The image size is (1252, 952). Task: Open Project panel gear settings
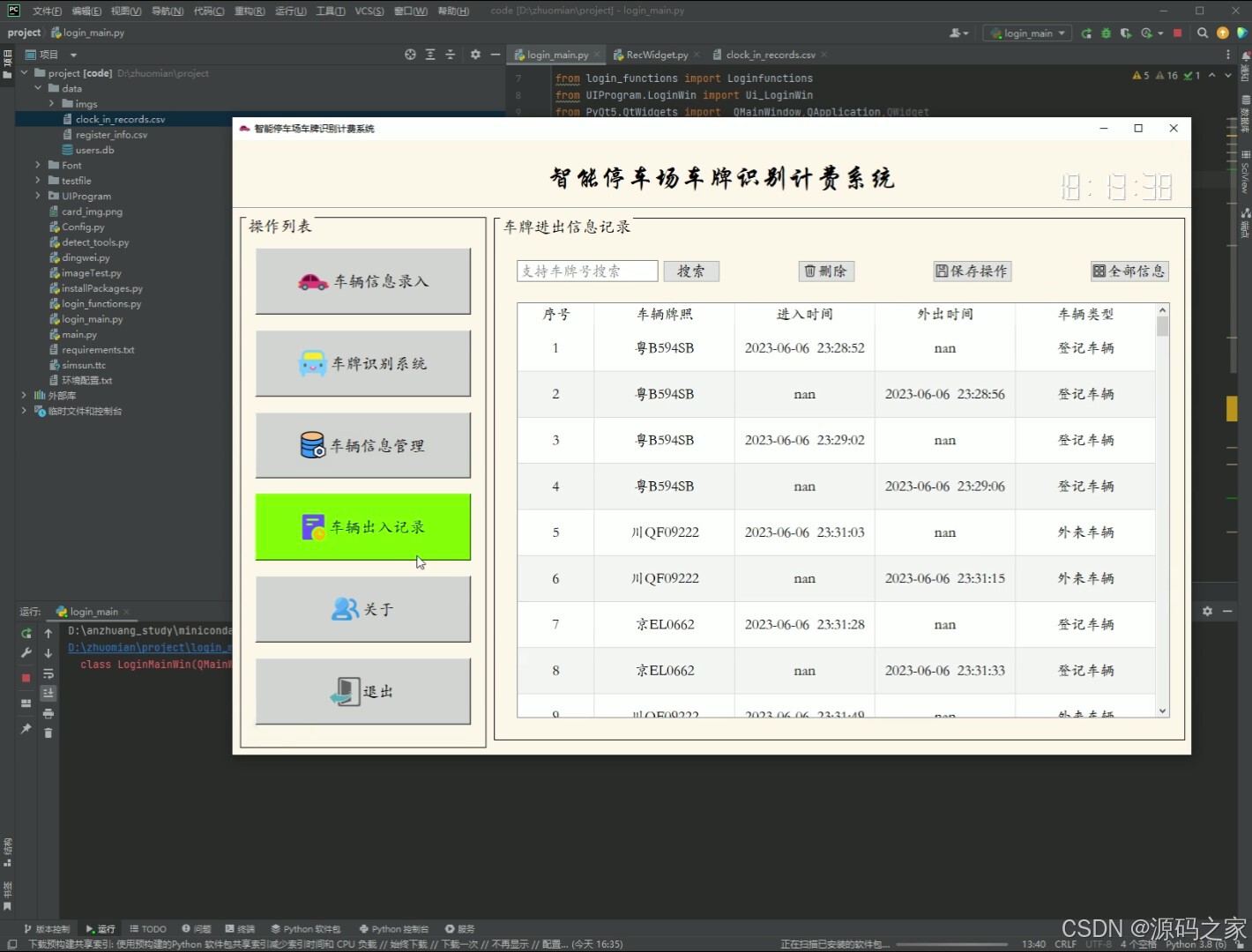coord(475,55)
